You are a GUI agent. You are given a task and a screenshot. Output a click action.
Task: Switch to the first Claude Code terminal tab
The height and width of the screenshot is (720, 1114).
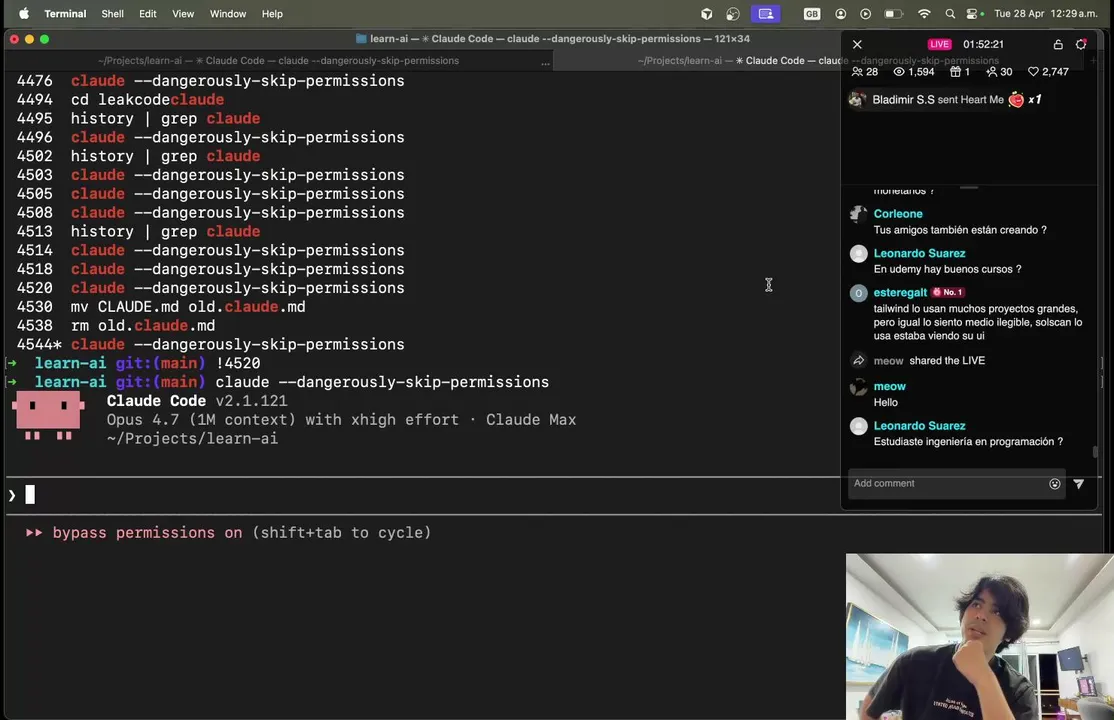(x=278, y=60)
